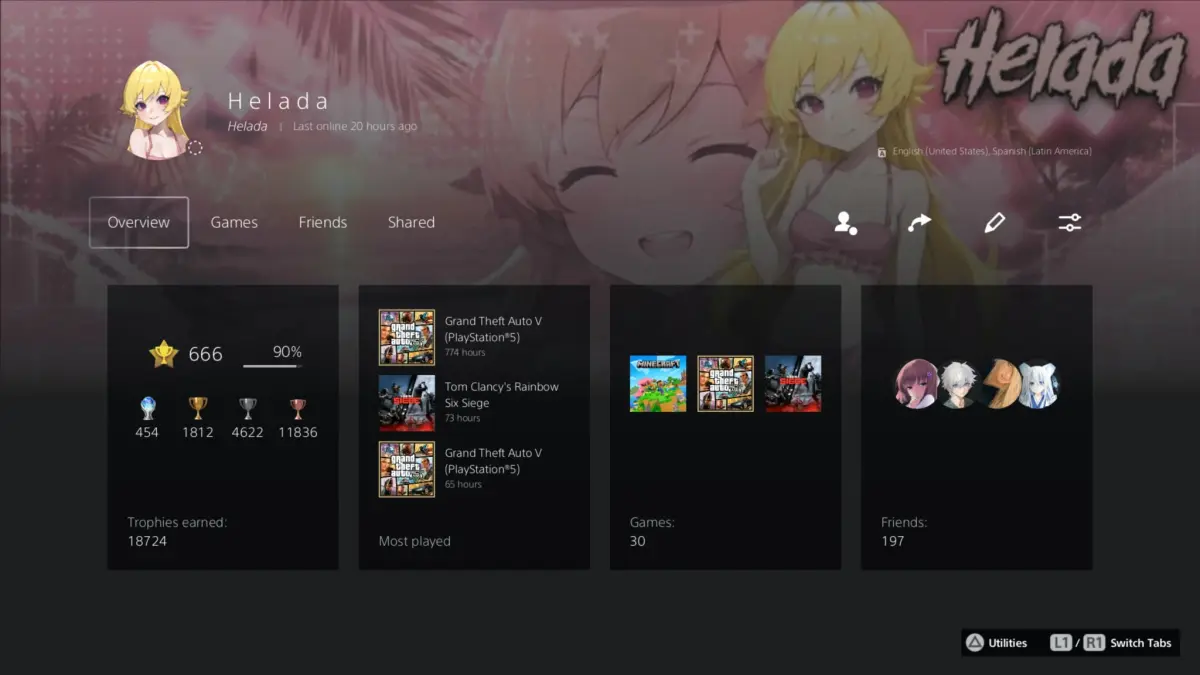Screen dimensions: 1200x675
Task: Switch to the Friends tab
Action: [323, 222]
